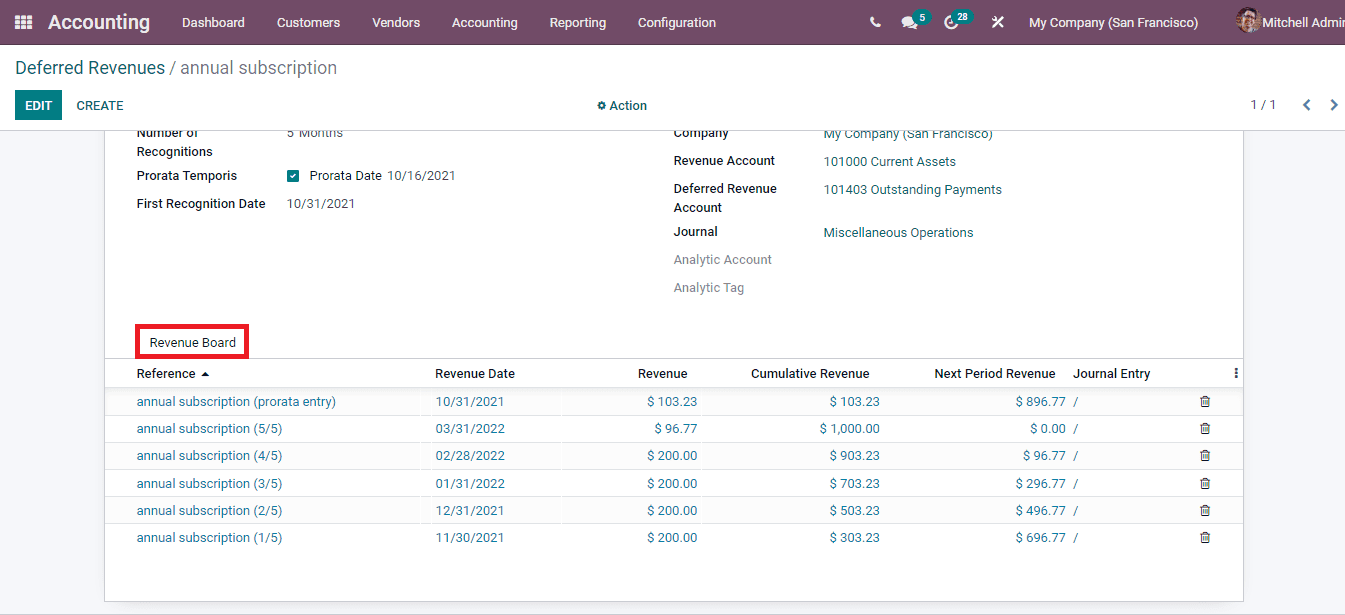The height and width of the screenshot is (615, 1345).
Task: Open the My Company (San Francisco) selector
Action: [x=1113, y=22]
